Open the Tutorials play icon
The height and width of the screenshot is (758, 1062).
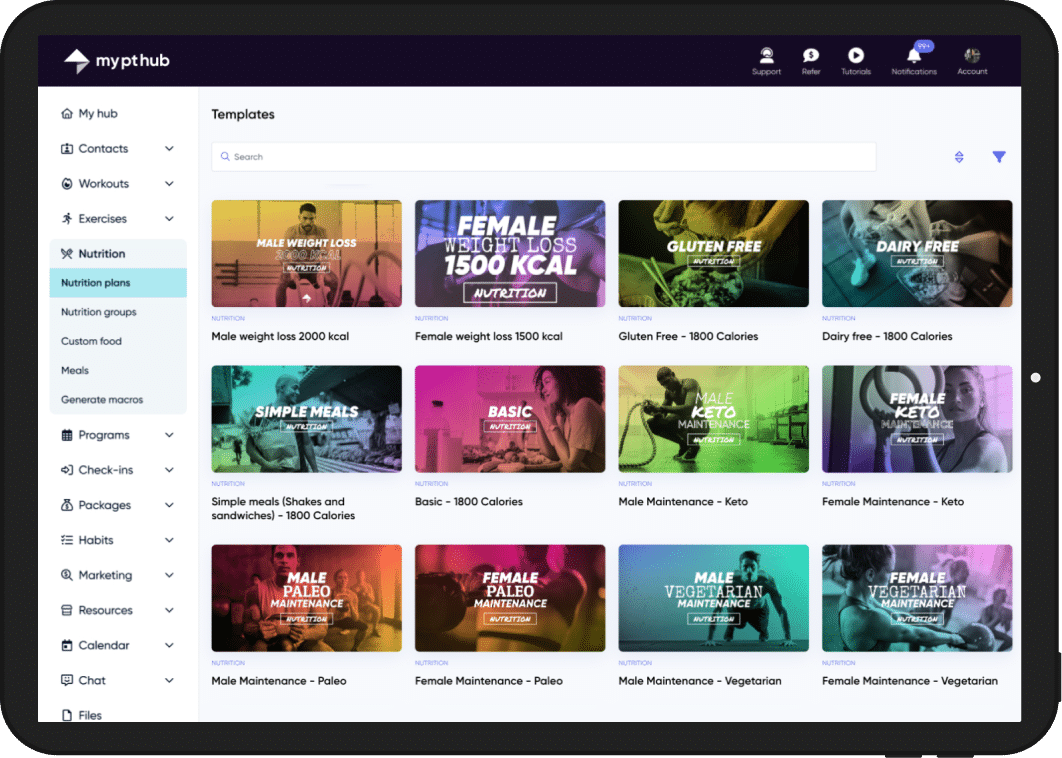coord(856,56)
